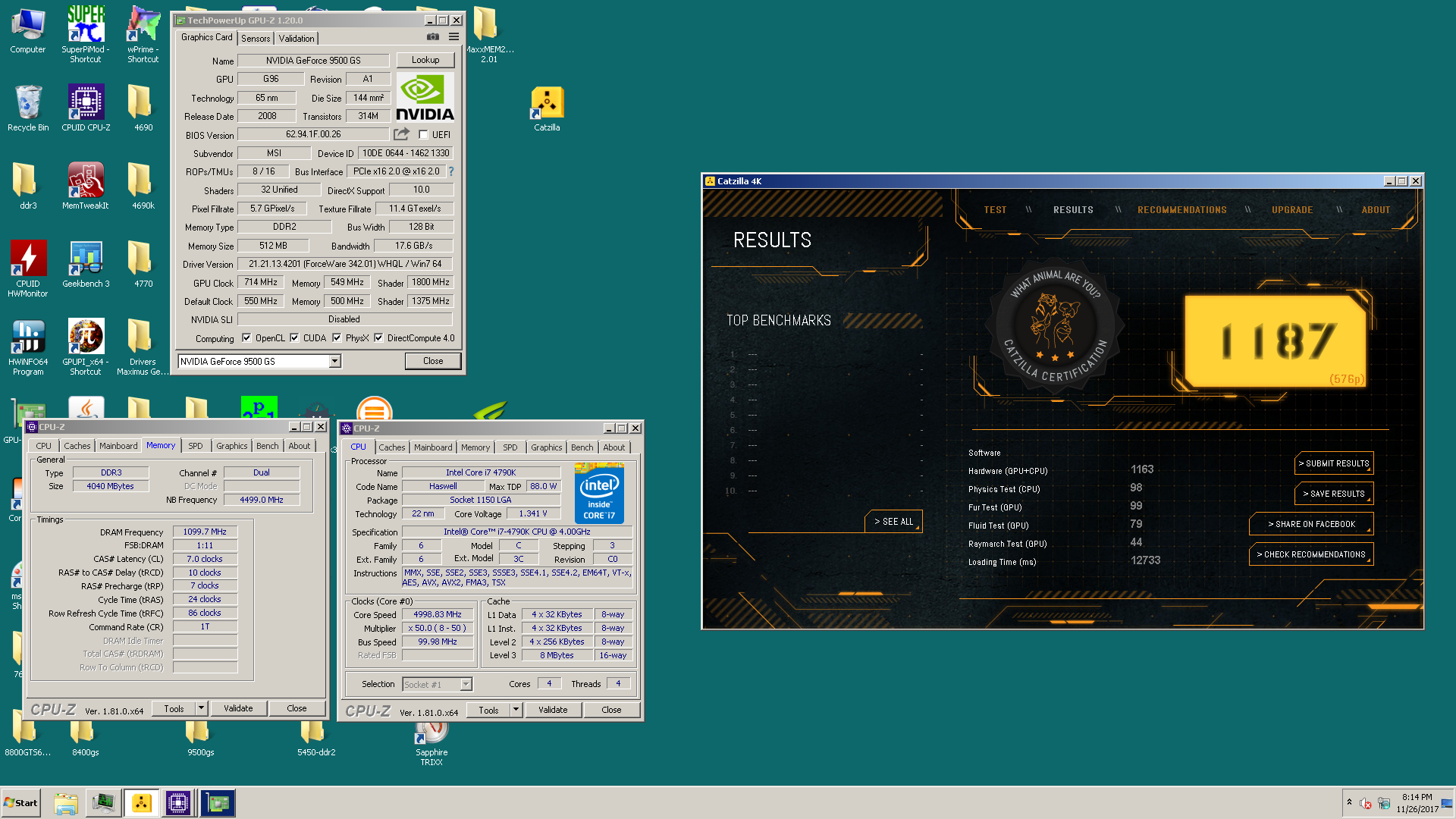Show hidden system tray icons
Image resolution: width=1456 pixels, height=819 pixels.
coord(1349,802)
